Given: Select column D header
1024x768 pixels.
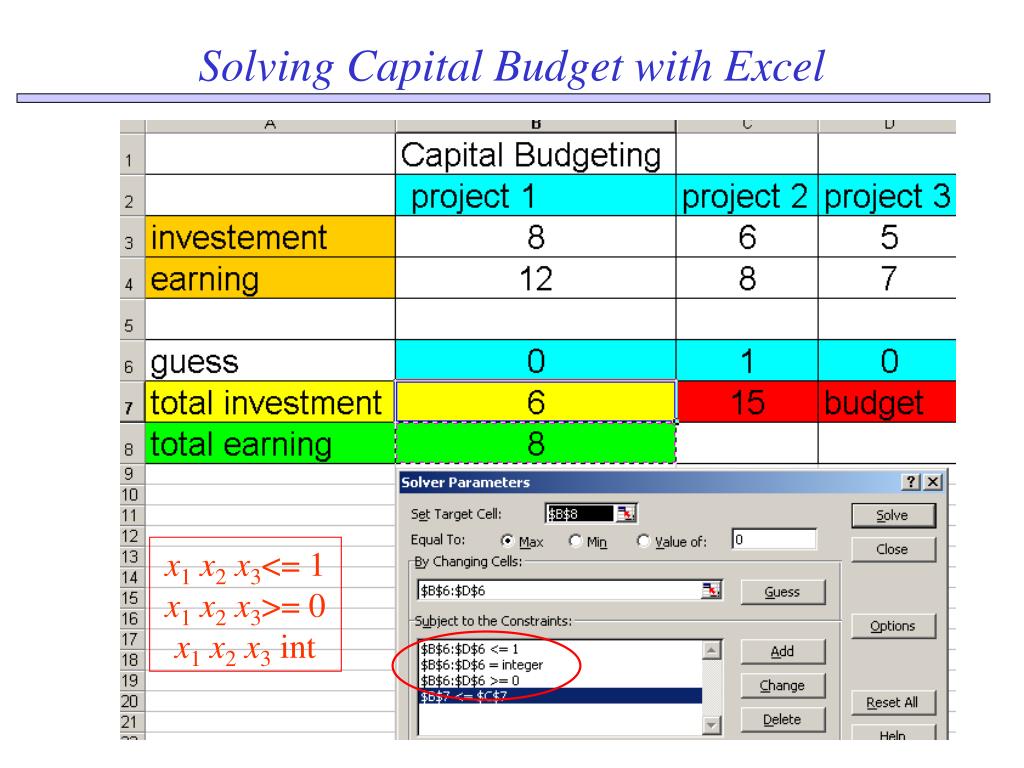Looking at the screenshot, I should click(x=888, y=125).
